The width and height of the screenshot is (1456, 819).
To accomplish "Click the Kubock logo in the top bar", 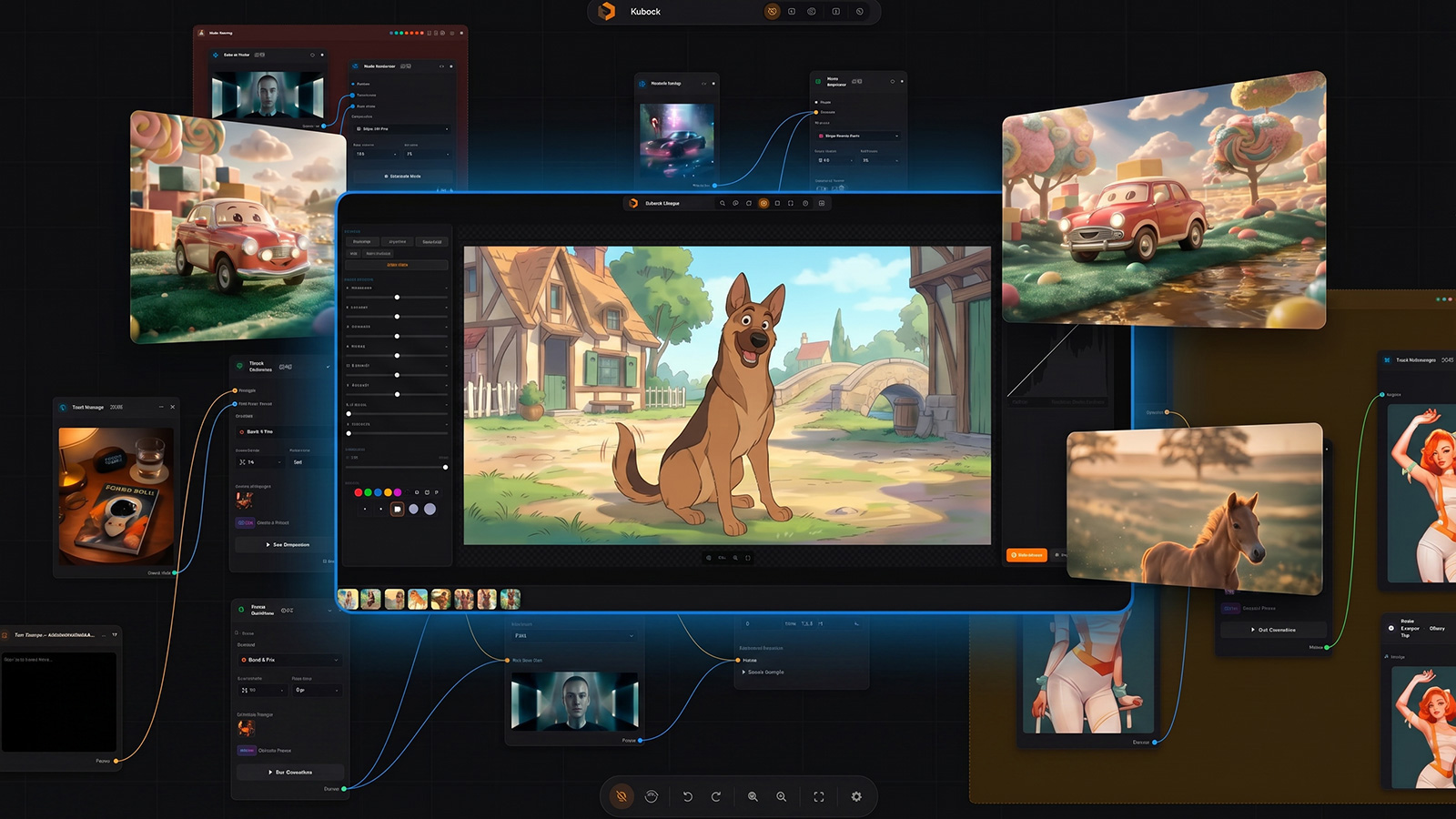I will pos(607,12).
